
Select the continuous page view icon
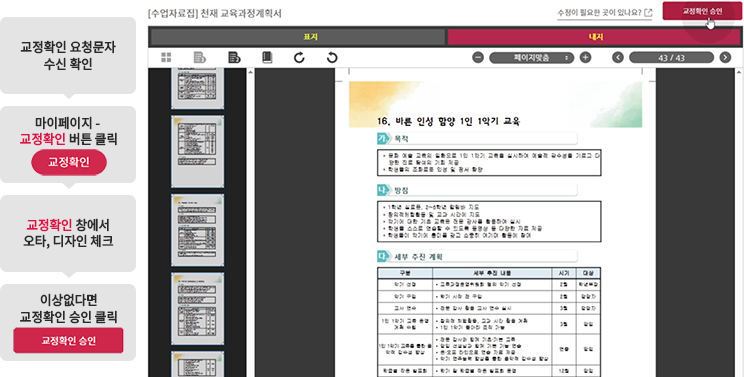[234, 58]
